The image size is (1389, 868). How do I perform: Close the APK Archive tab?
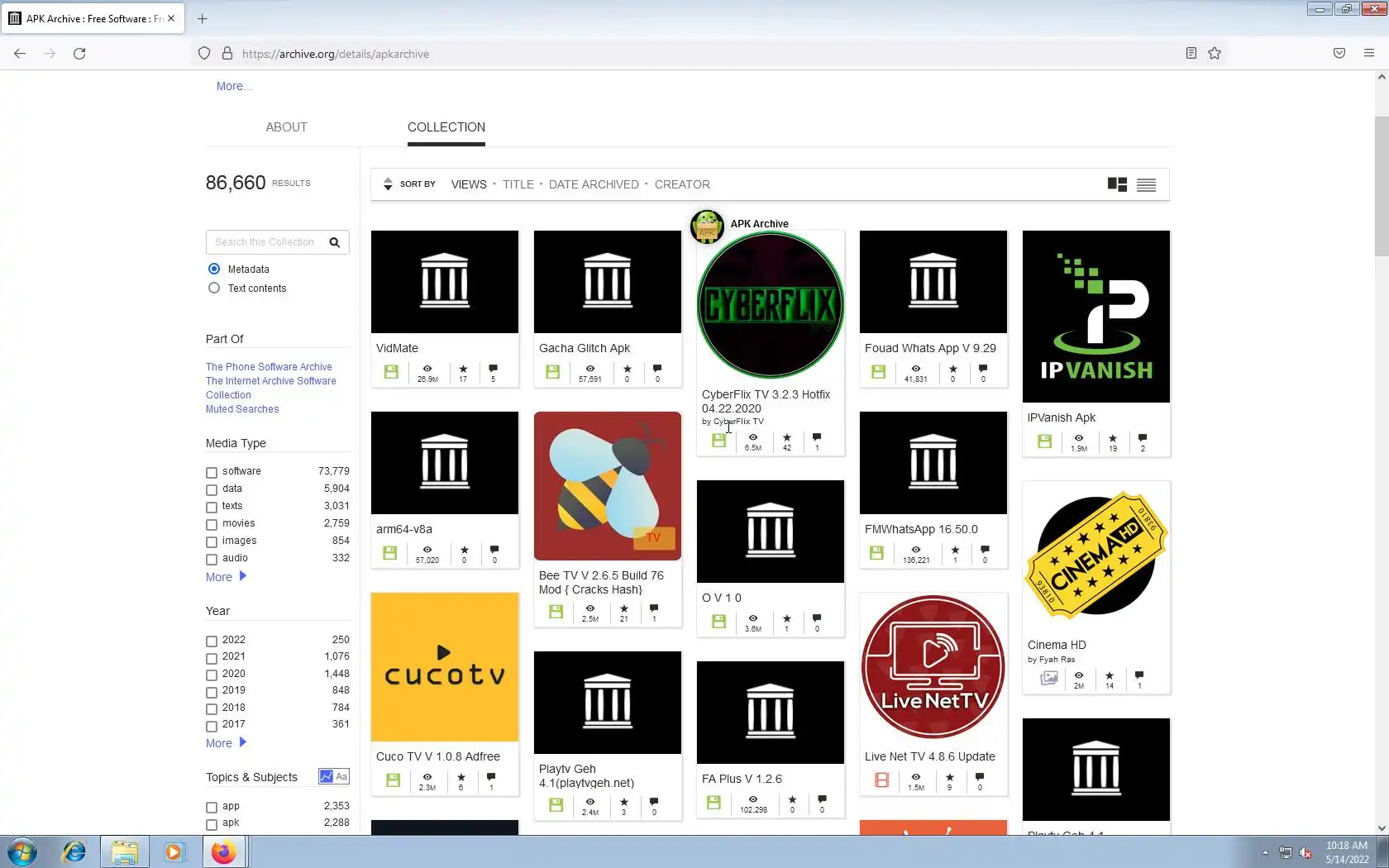[x=171, y=18]
